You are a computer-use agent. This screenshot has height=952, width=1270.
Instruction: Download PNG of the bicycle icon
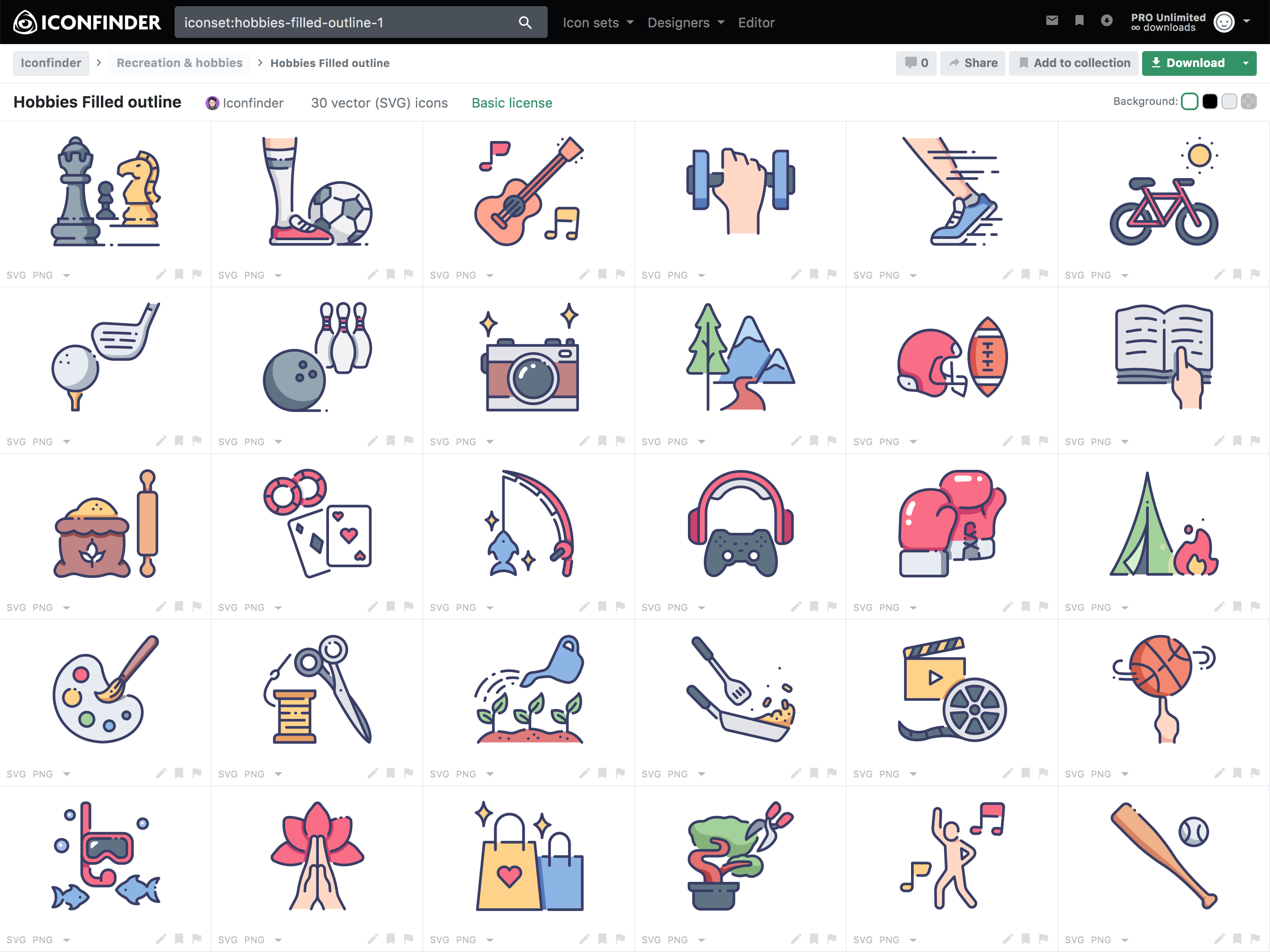click(x=1101, y=275)
